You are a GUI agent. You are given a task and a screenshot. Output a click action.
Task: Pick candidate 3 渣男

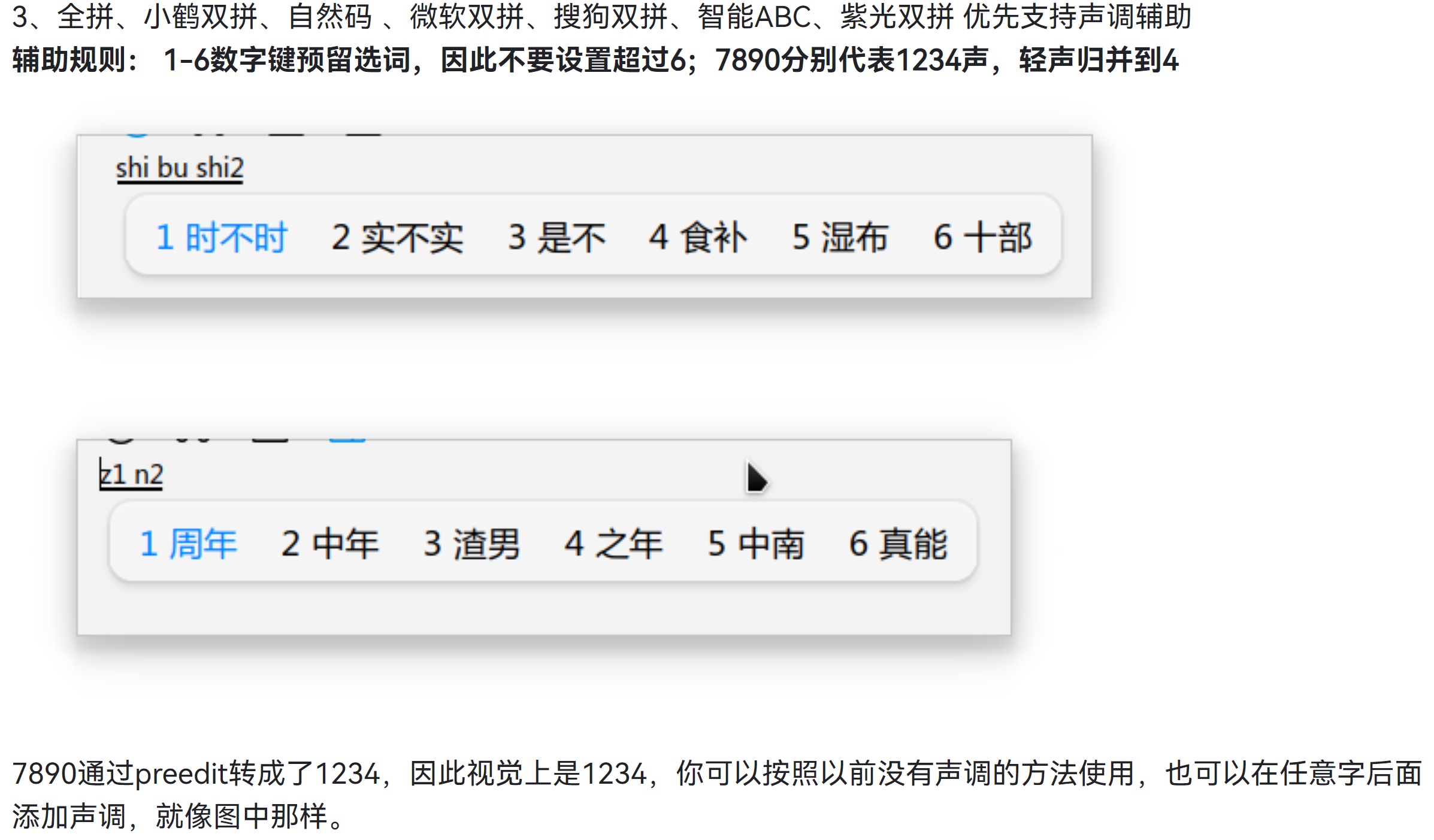(471, 544)
